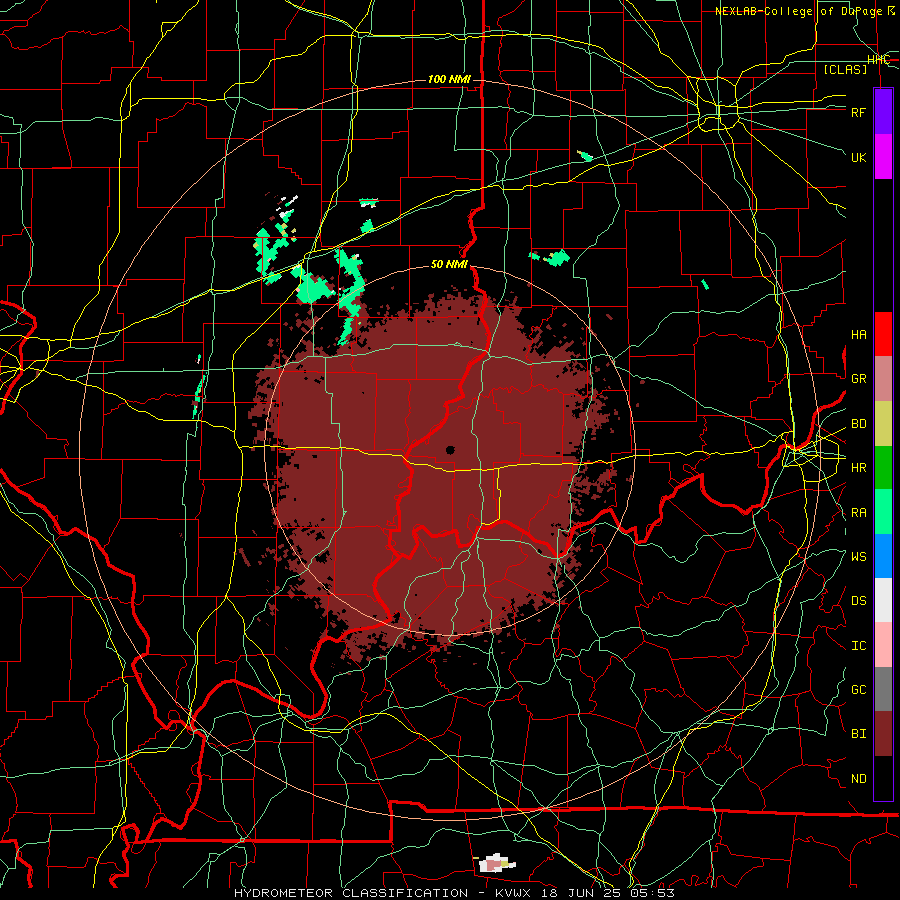Click the IC light pink legend swatch
Screen dimensions: 900x900
[x=883, y=645]
